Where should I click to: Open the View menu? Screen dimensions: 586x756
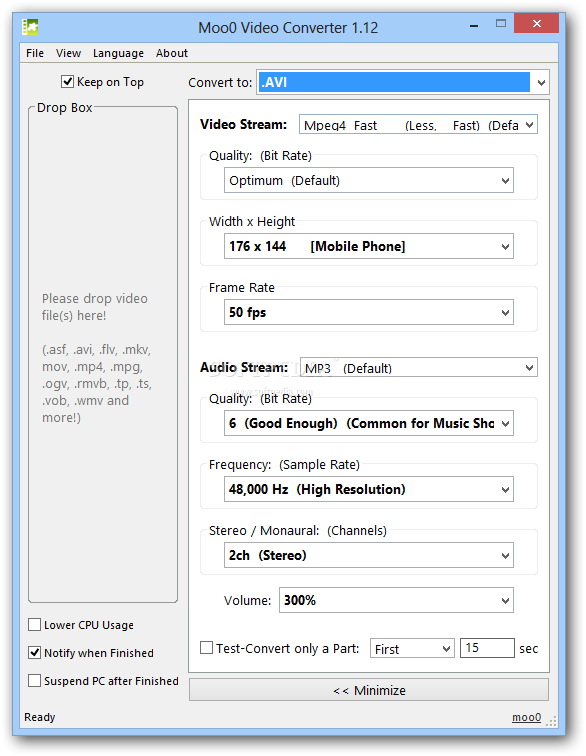pyautogui.click(x=68, y=53)
